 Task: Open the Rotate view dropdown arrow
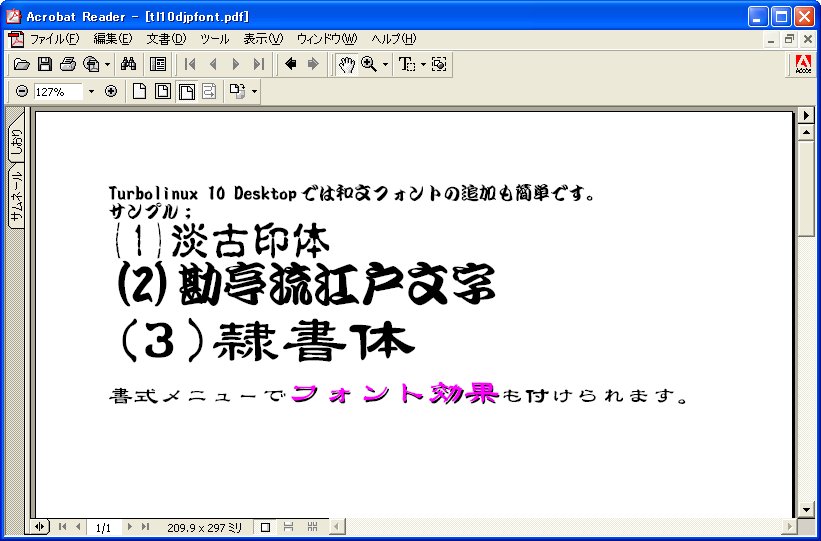click(254, 92)
